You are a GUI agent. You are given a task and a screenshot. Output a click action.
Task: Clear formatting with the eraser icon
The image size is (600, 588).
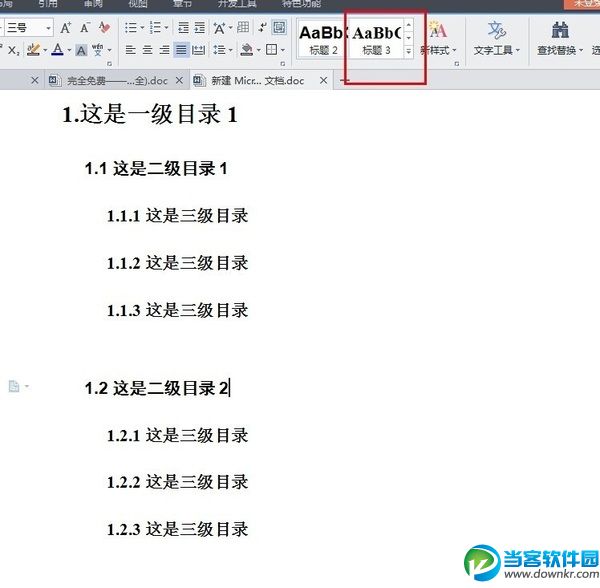click(x=104, y=28)
